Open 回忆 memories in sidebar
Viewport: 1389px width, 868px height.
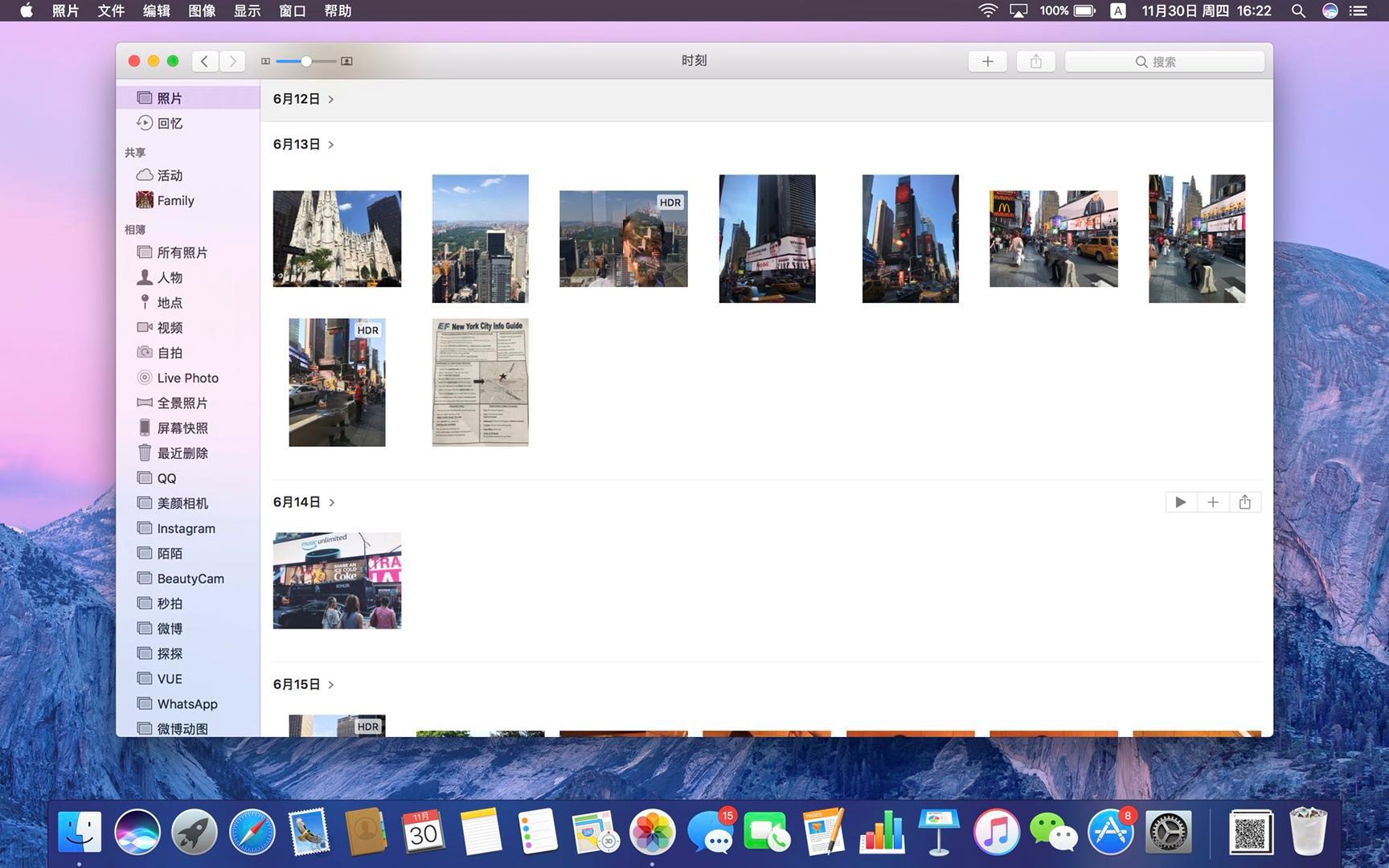(169, 123)
